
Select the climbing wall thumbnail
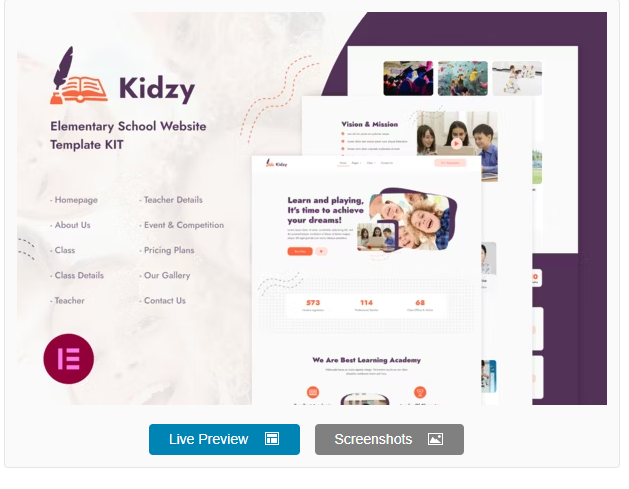pyautogui.click(x=463, y=78)
